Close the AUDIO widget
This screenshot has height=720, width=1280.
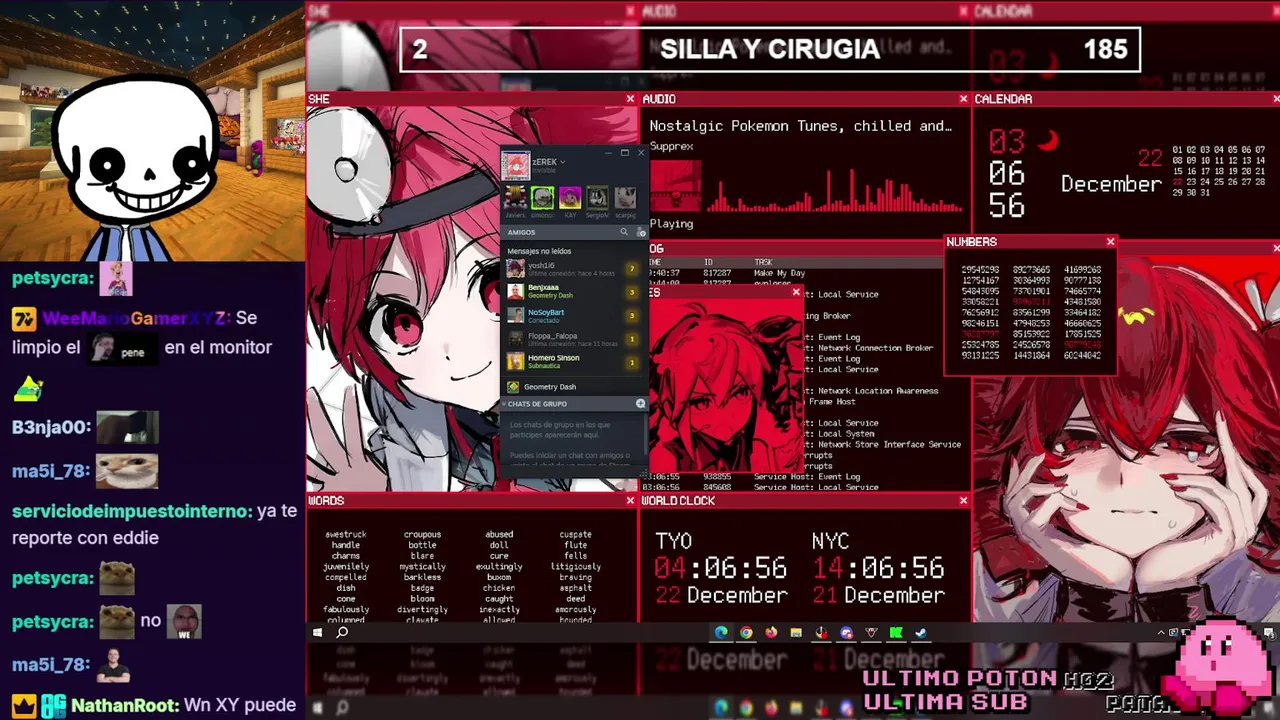(x=963, y=99)
